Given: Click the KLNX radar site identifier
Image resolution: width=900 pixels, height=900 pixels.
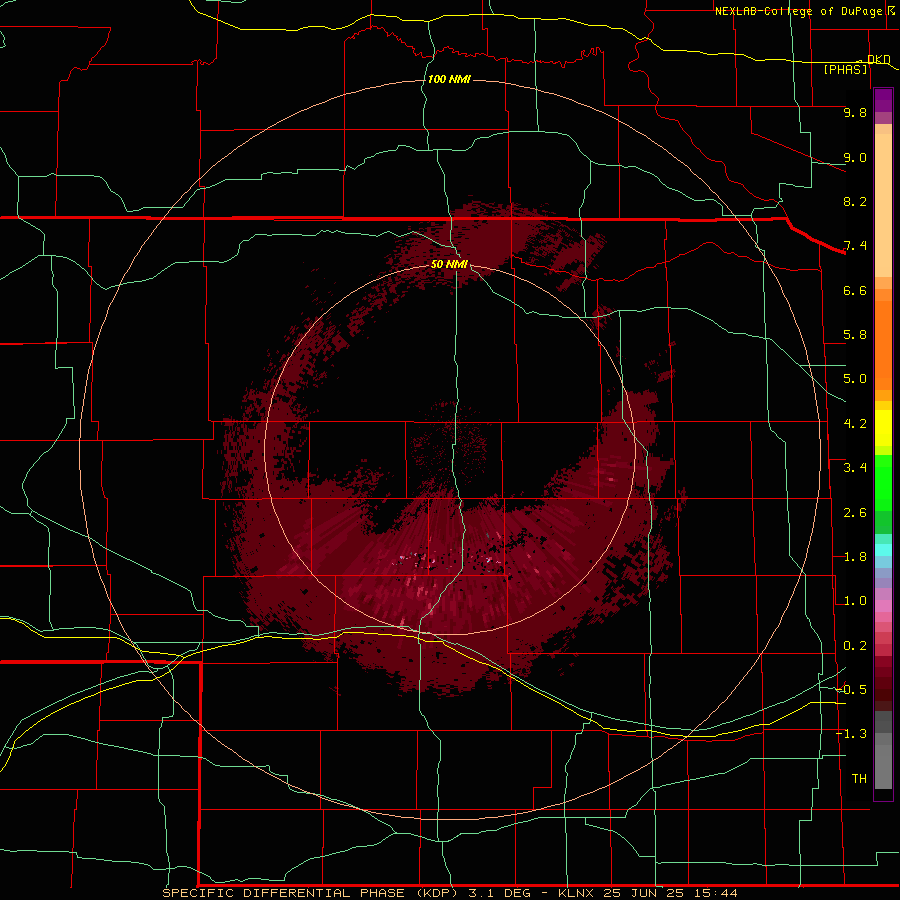Looking at the screenshot, I should (577, 893).
